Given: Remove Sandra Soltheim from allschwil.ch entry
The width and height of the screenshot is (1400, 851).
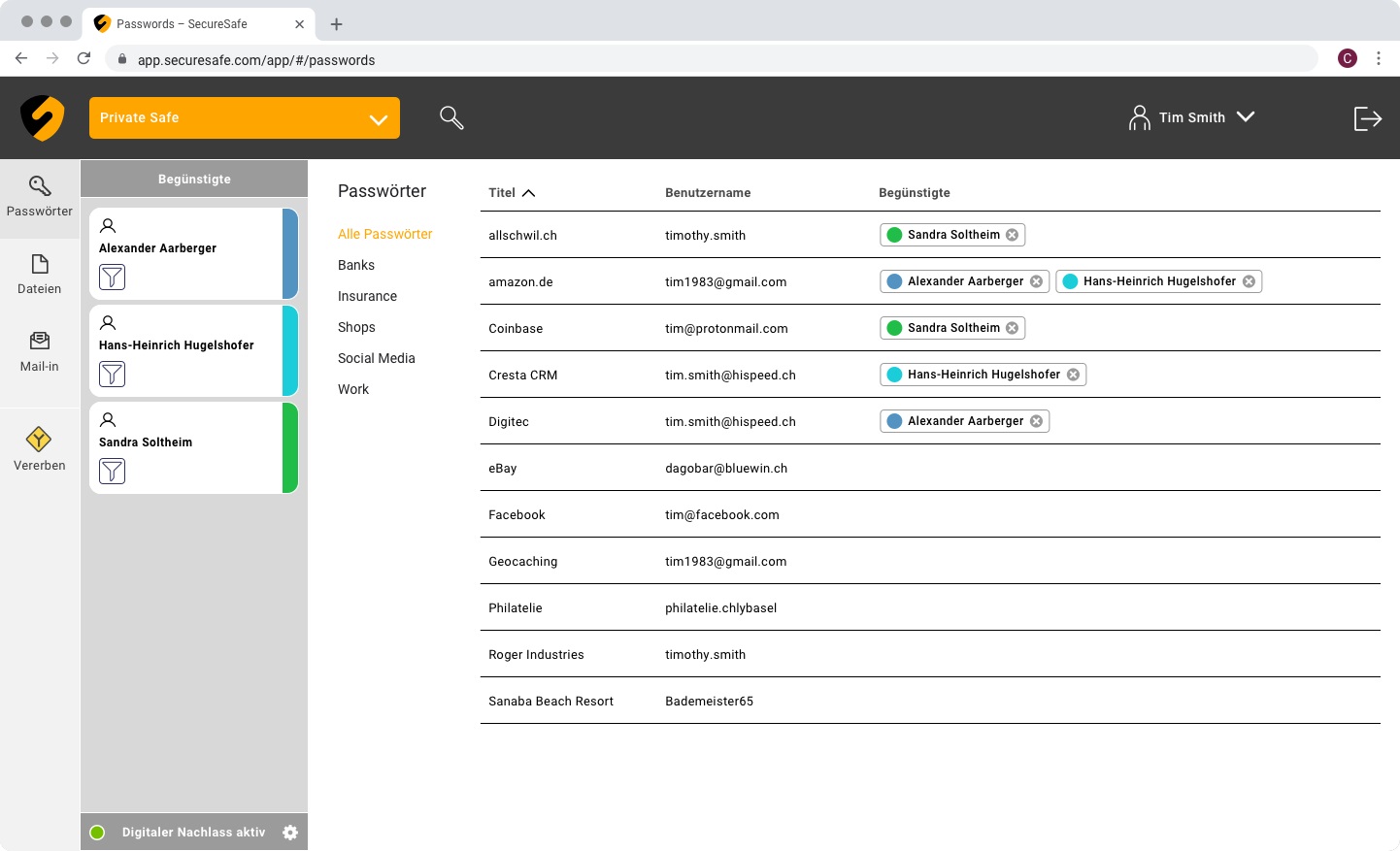Looking at the screenshot, I should coord(1013,235).
